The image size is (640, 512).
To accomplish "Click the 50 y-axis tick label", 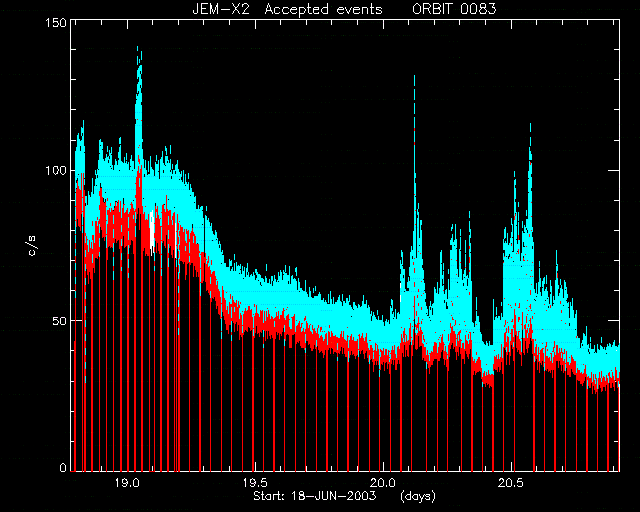I will (60, 321).
